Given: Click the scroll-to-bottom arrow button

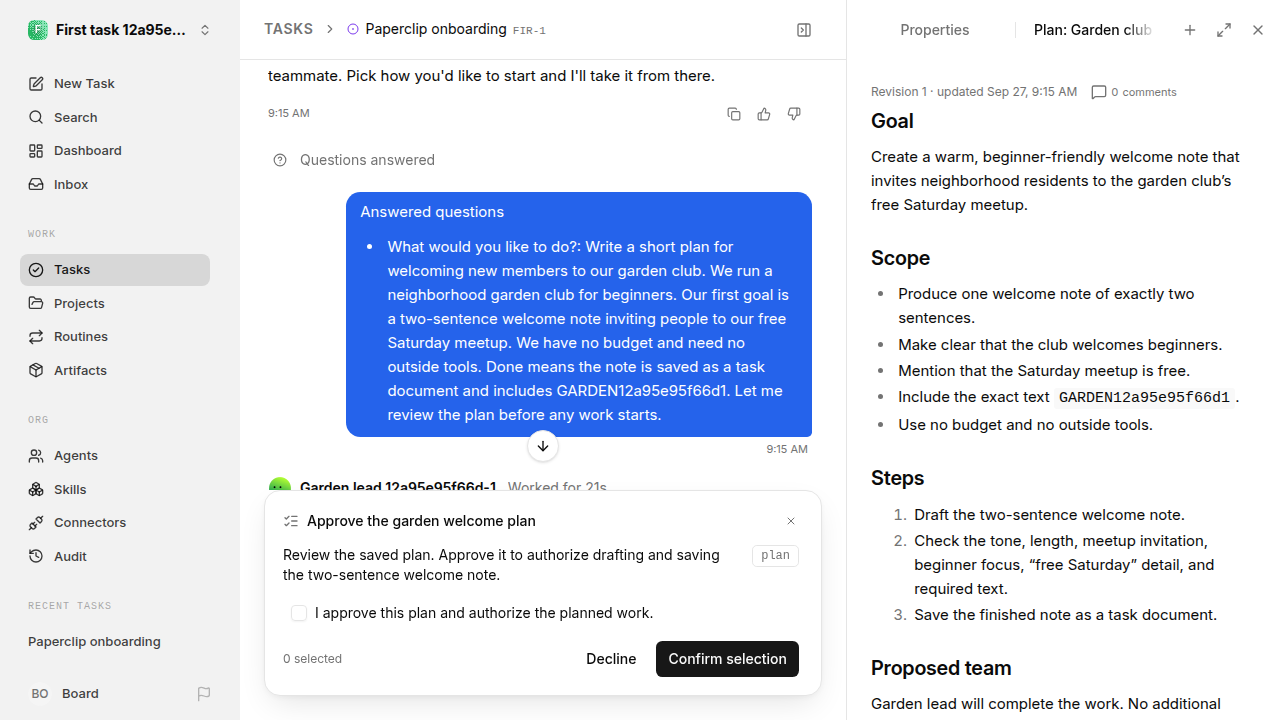Looking at the screenshot, I should click(x=543, y=446).
